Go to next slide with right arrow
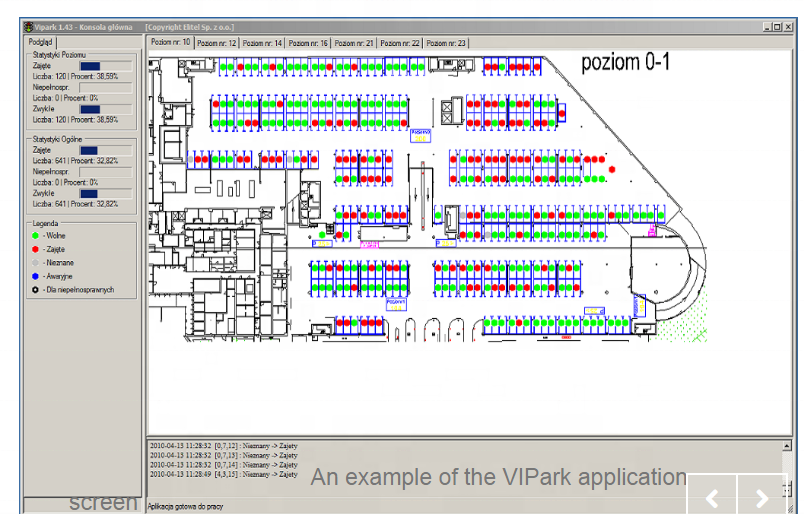Screen dimensions: 804x514 pos(762,498)
